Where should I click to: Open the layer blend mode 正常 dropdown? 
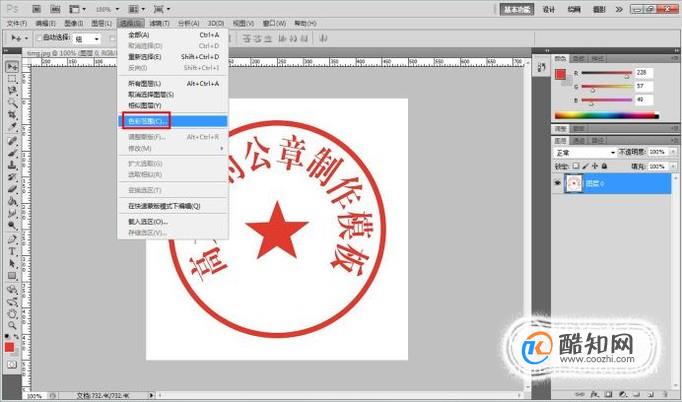[x=585, y=152]
